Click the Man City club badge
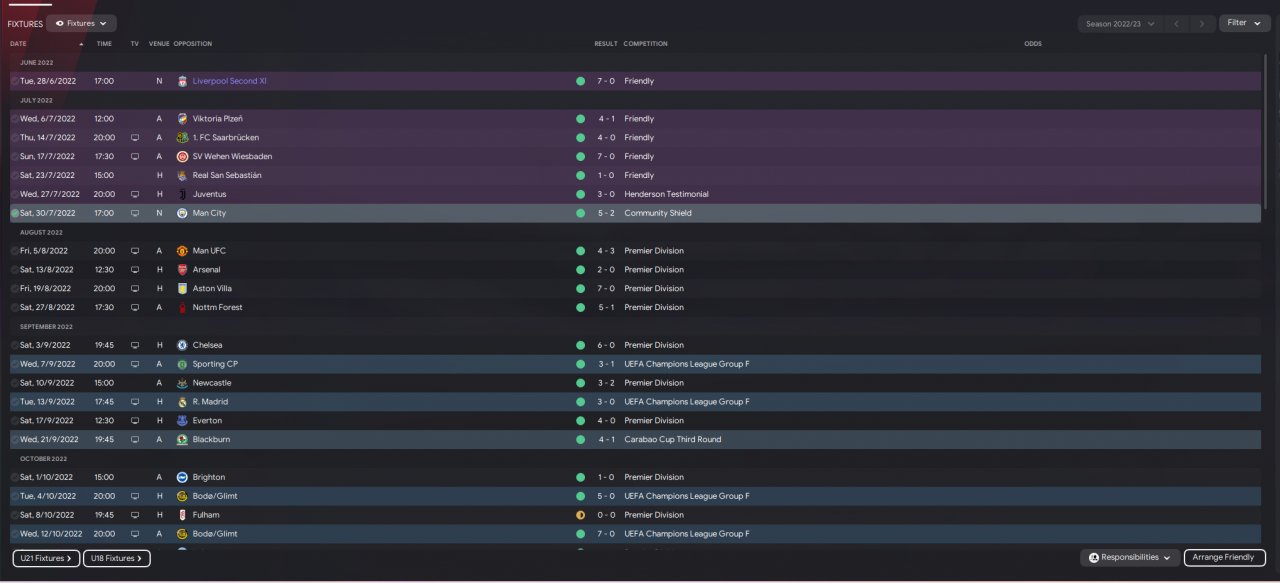Screen dimensions: 1280x583 (x=182, y=213)
